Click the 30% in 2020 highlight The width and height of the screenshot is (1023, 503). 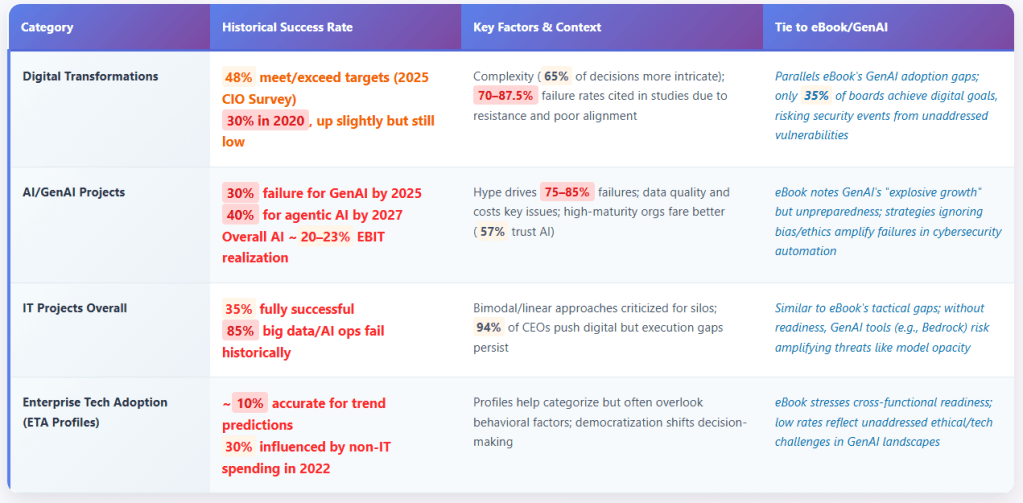click(x=265, y=120)
